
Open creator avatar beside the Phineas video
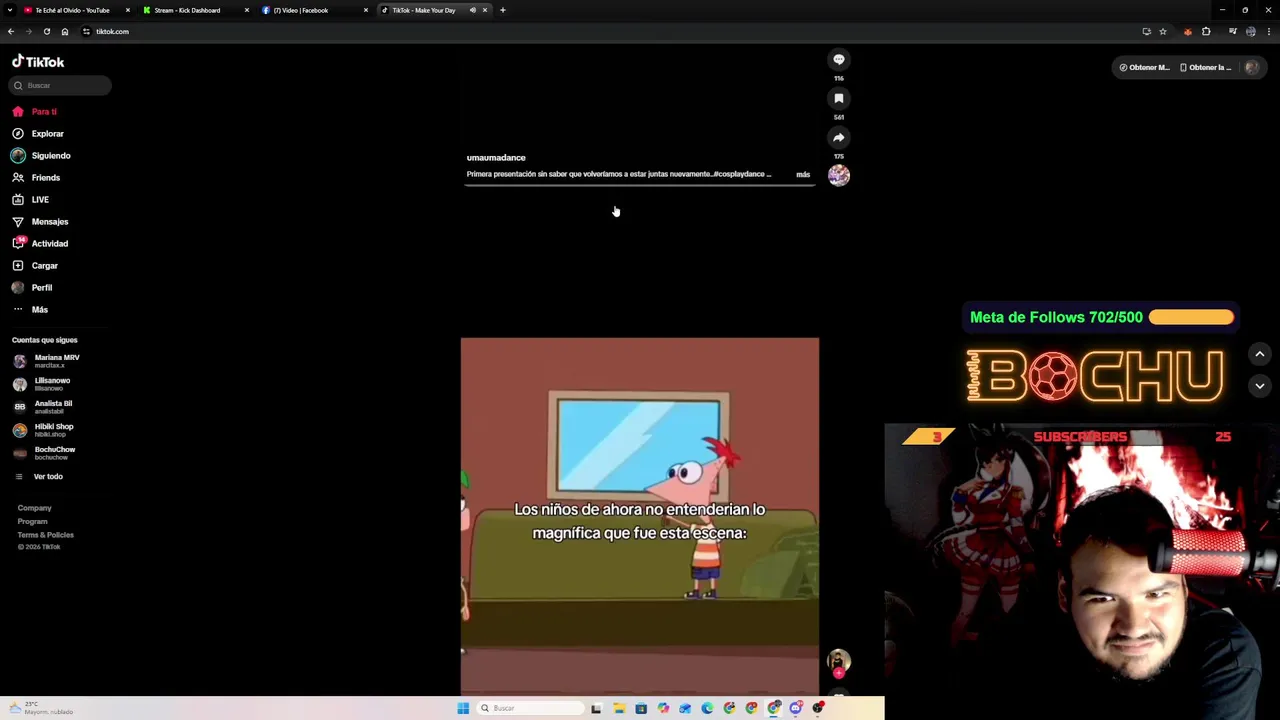pyautogui.click(x=839, y=661)
